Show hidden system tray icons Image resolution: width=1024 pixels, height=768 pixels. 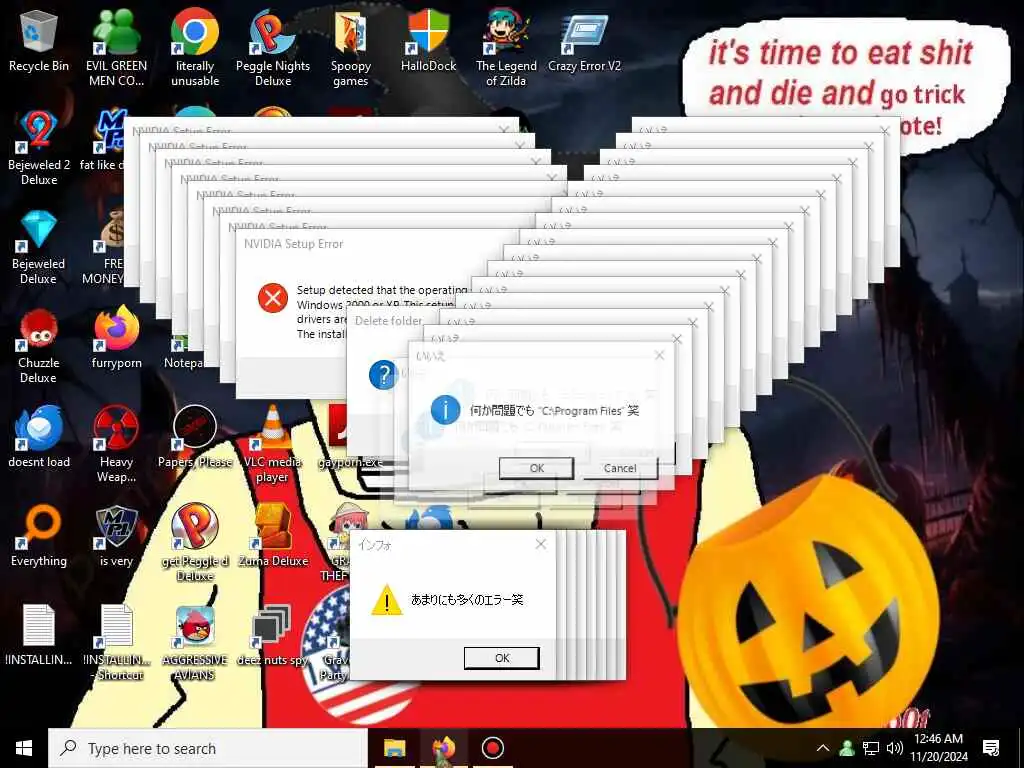(823, 748)
